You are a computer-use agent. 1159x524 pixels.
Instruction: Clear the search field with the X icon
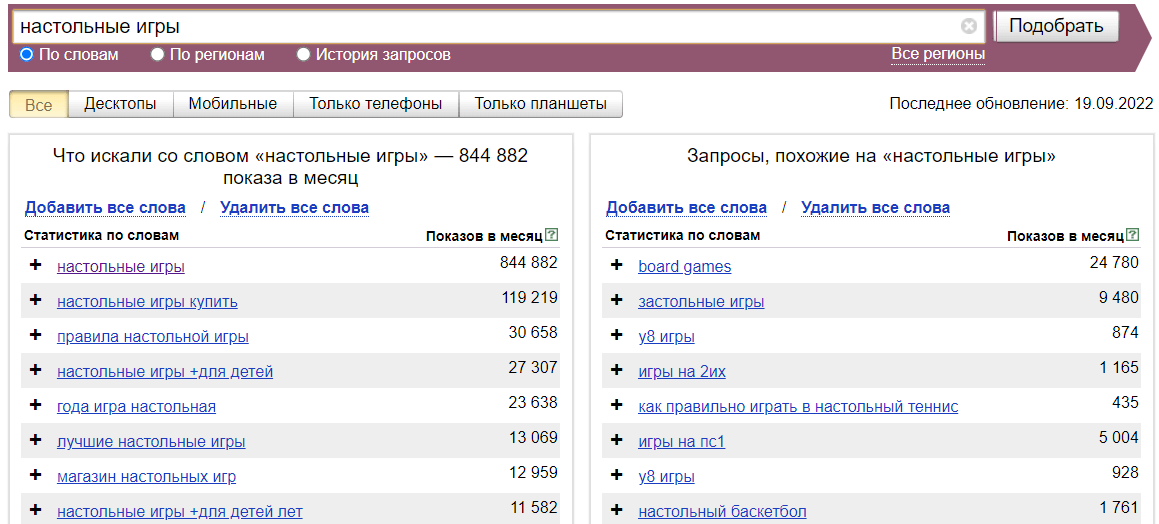(968, 27)
